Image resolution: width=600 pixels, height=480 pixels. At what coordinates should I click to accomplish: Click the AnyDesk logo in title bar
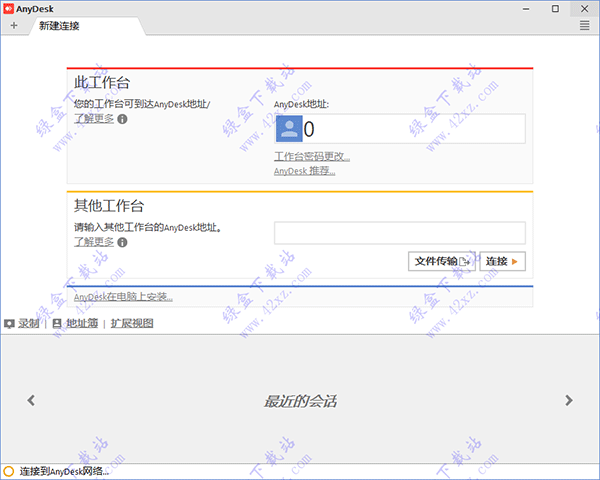coord(8,8)
